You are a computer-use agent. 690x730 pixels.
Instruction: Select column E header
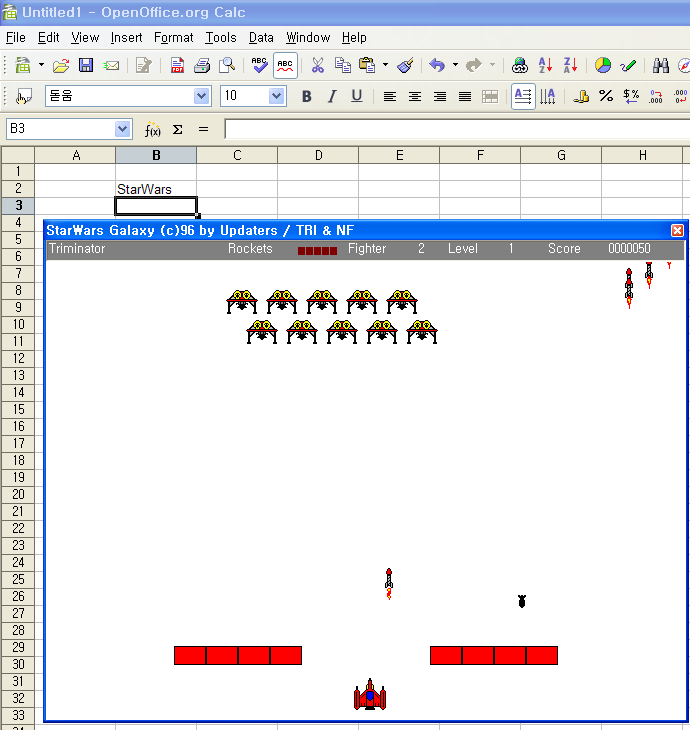399,155
